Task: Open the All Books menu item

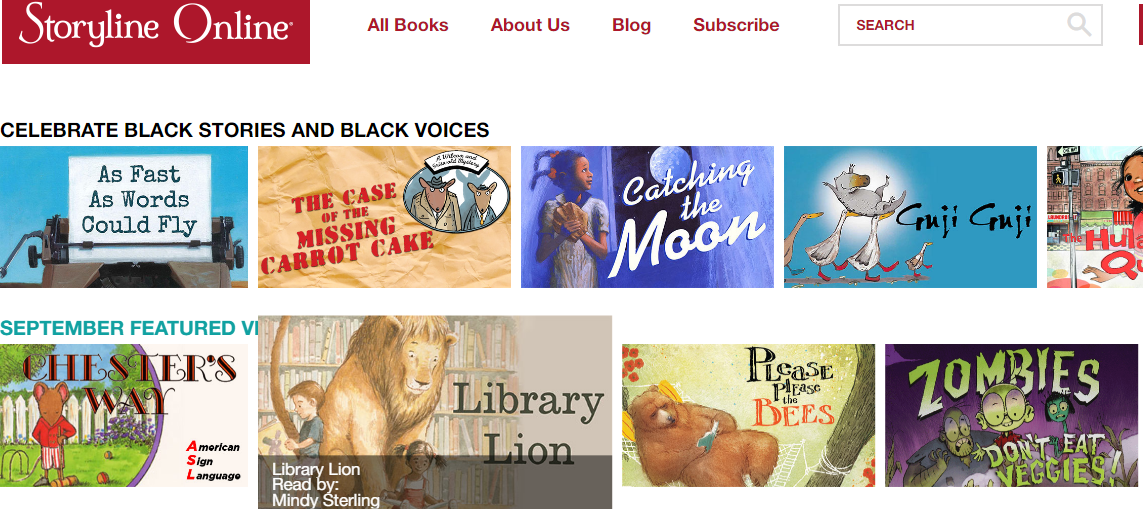Action: tap(407, 25)
